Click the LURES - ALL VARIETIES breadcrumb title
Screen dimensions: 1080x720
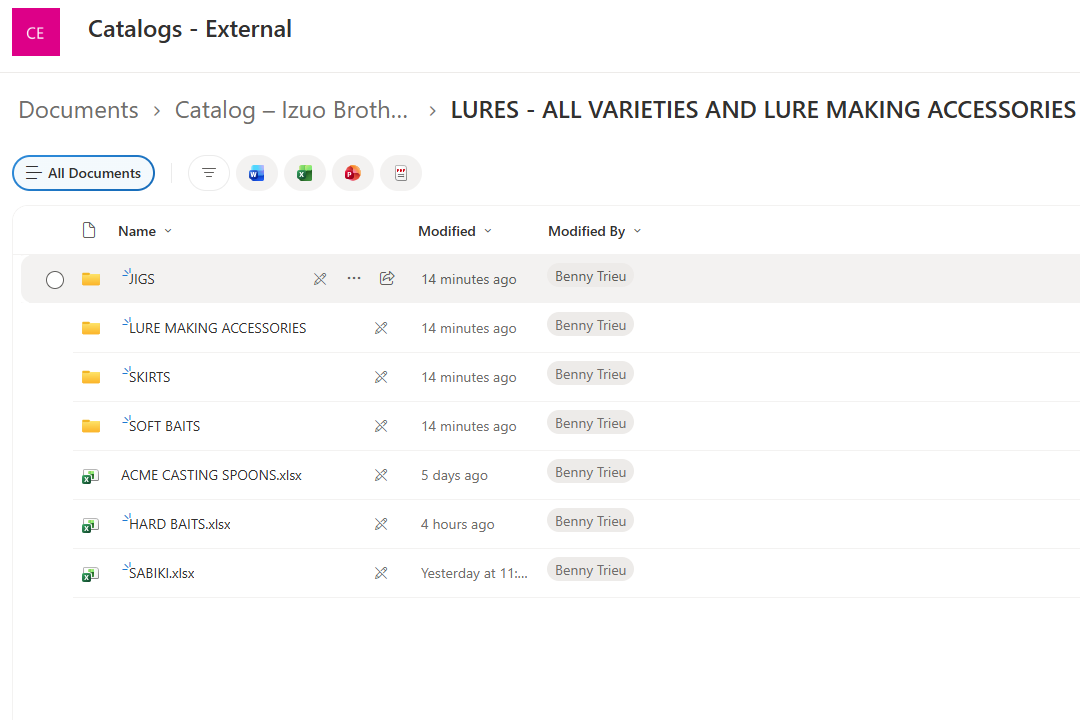coord(762,110)
